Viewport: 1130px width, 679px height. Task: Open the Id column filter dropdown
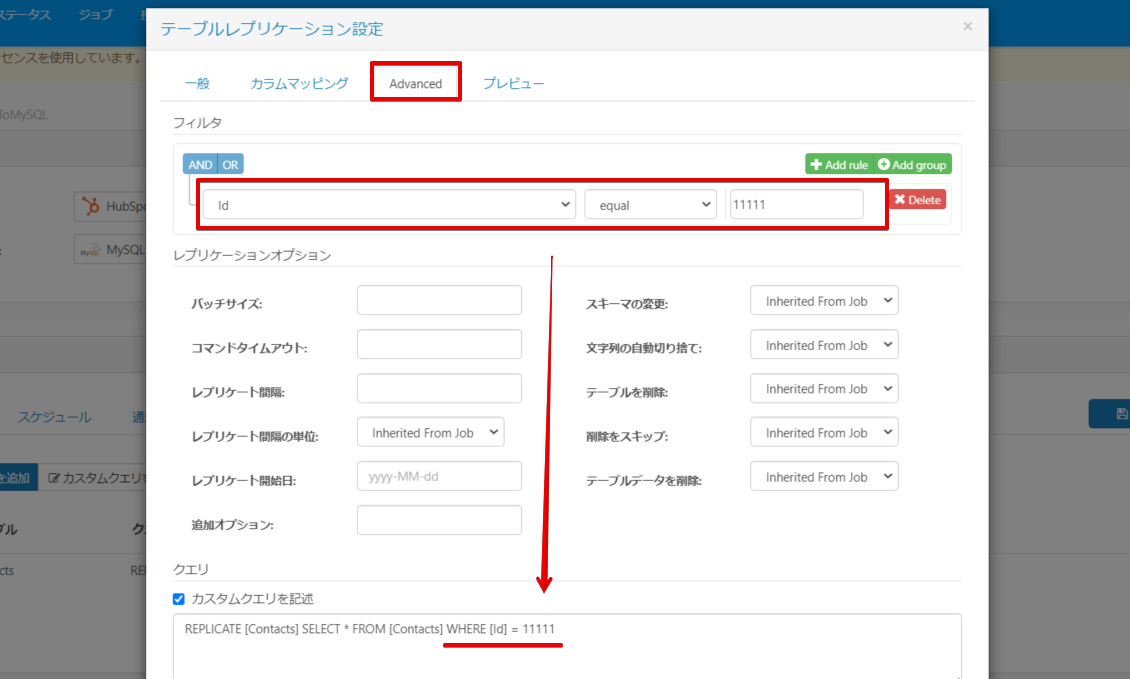(389, 205)
